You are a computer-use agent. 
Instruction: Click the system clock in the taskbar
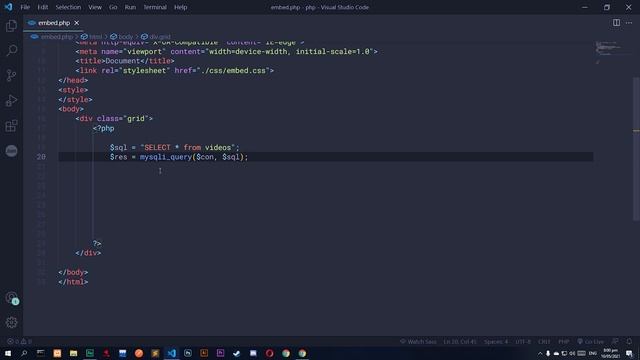[x=611, y=353]
